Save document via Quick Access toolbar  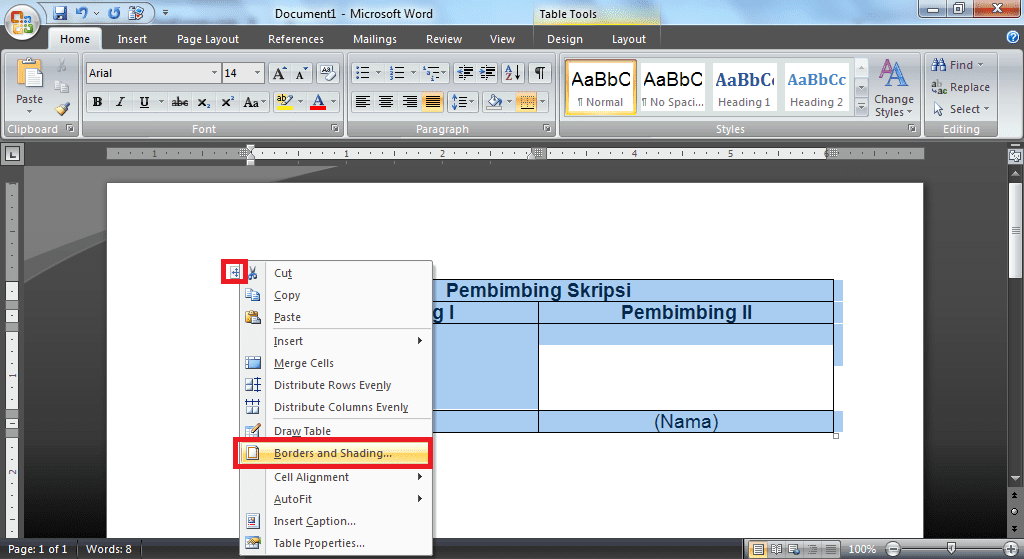click(60, 12)
